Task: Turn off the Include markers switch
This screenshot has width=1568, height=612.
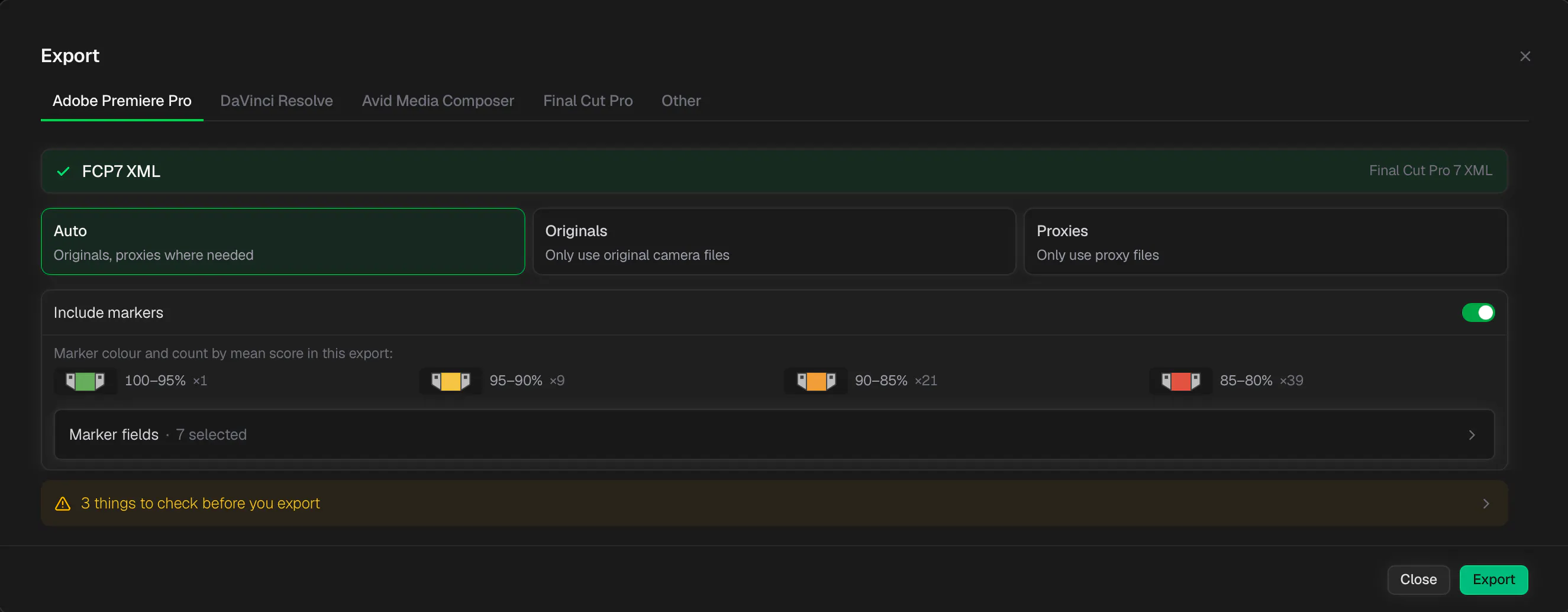Action: point(1478,313)
